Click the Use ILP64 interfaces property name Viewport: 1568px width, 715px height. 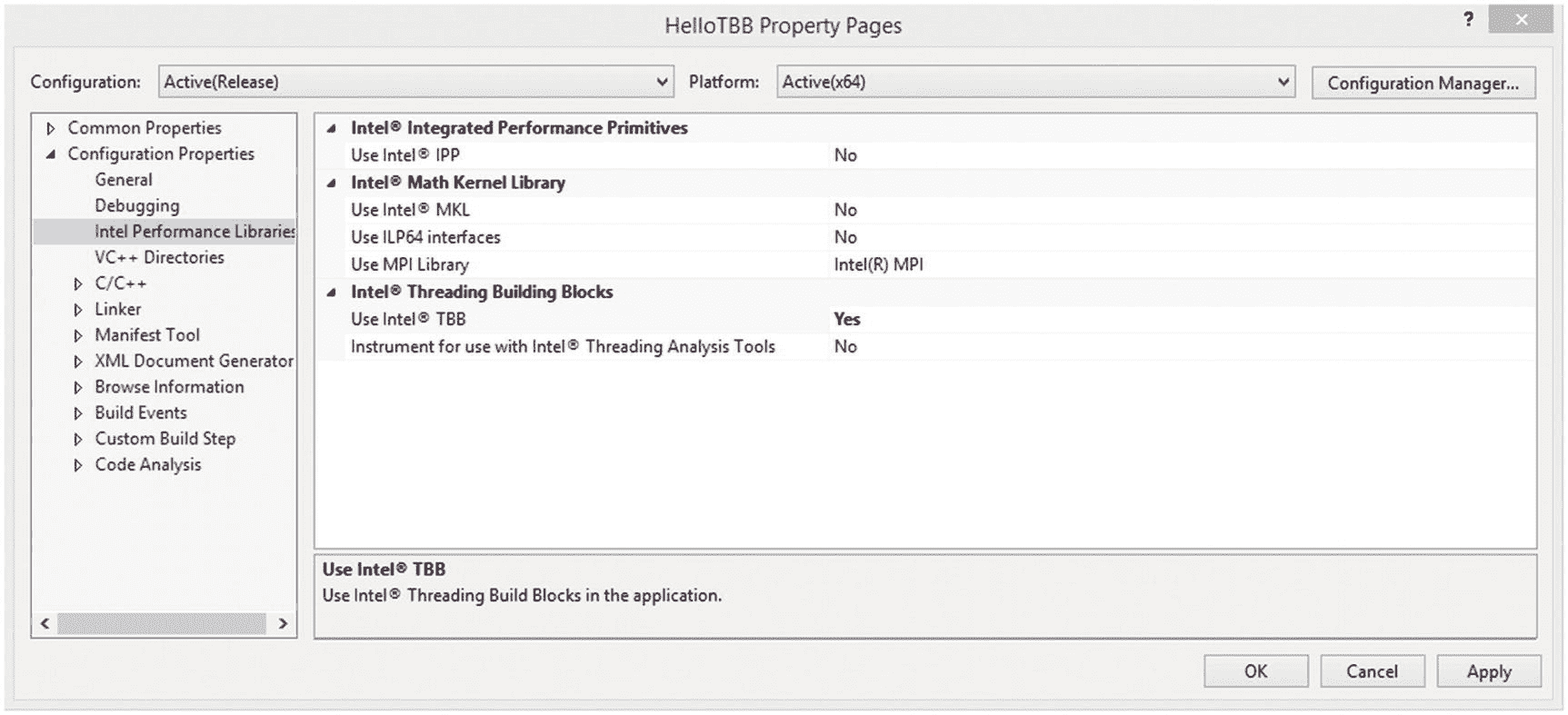click(425, 237)
